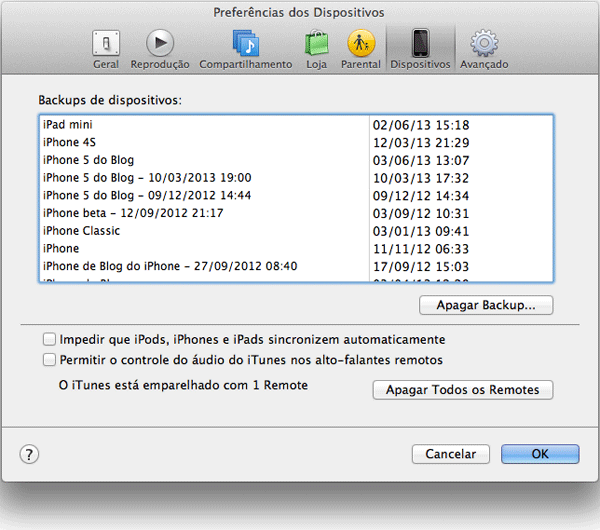Select backup 'iPhone 5 do Blog – 09/12/2012 14:44'
The image size is (600, 530).
pos(296,195)
